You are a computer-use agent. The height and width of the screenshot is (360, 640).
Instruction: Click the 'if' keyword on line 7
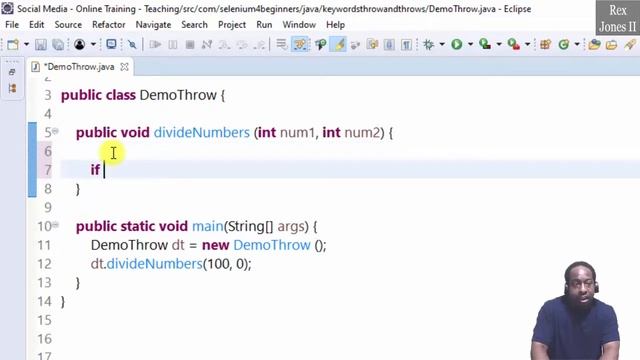(95, 170)
